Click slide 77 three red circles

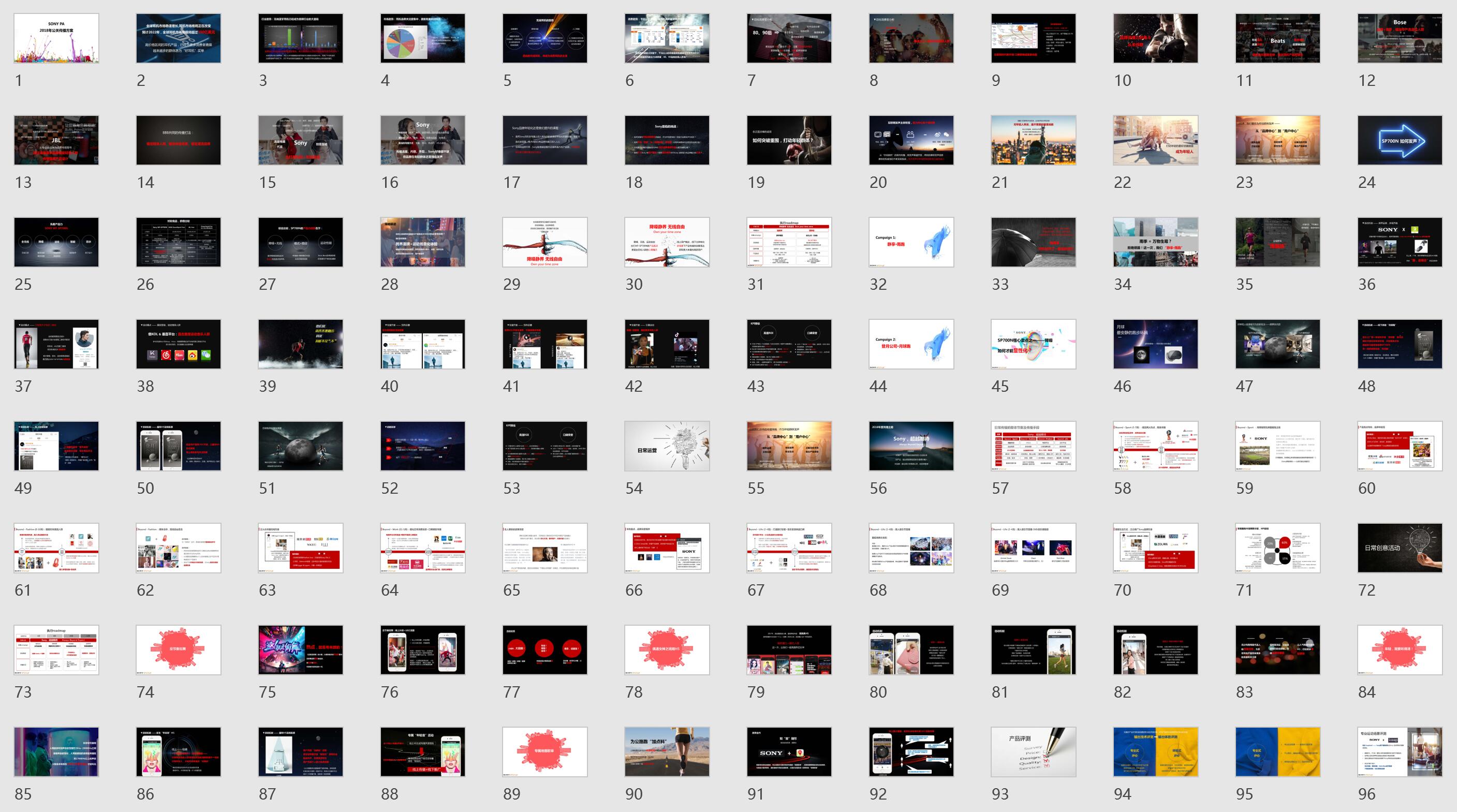click(545, 651)
